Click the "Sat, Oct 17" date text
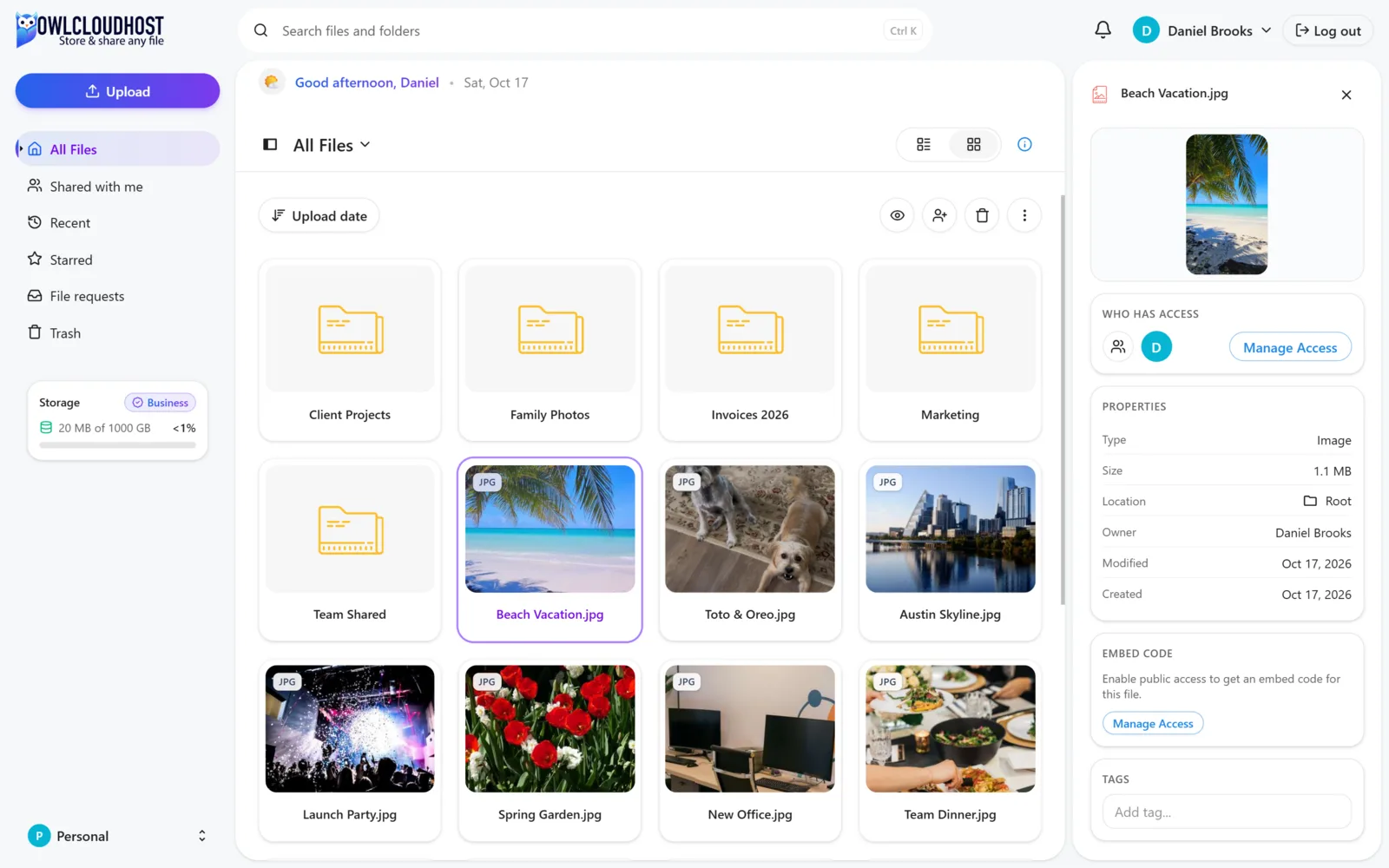Screen dimensions: 1389x868 point(496,82)
